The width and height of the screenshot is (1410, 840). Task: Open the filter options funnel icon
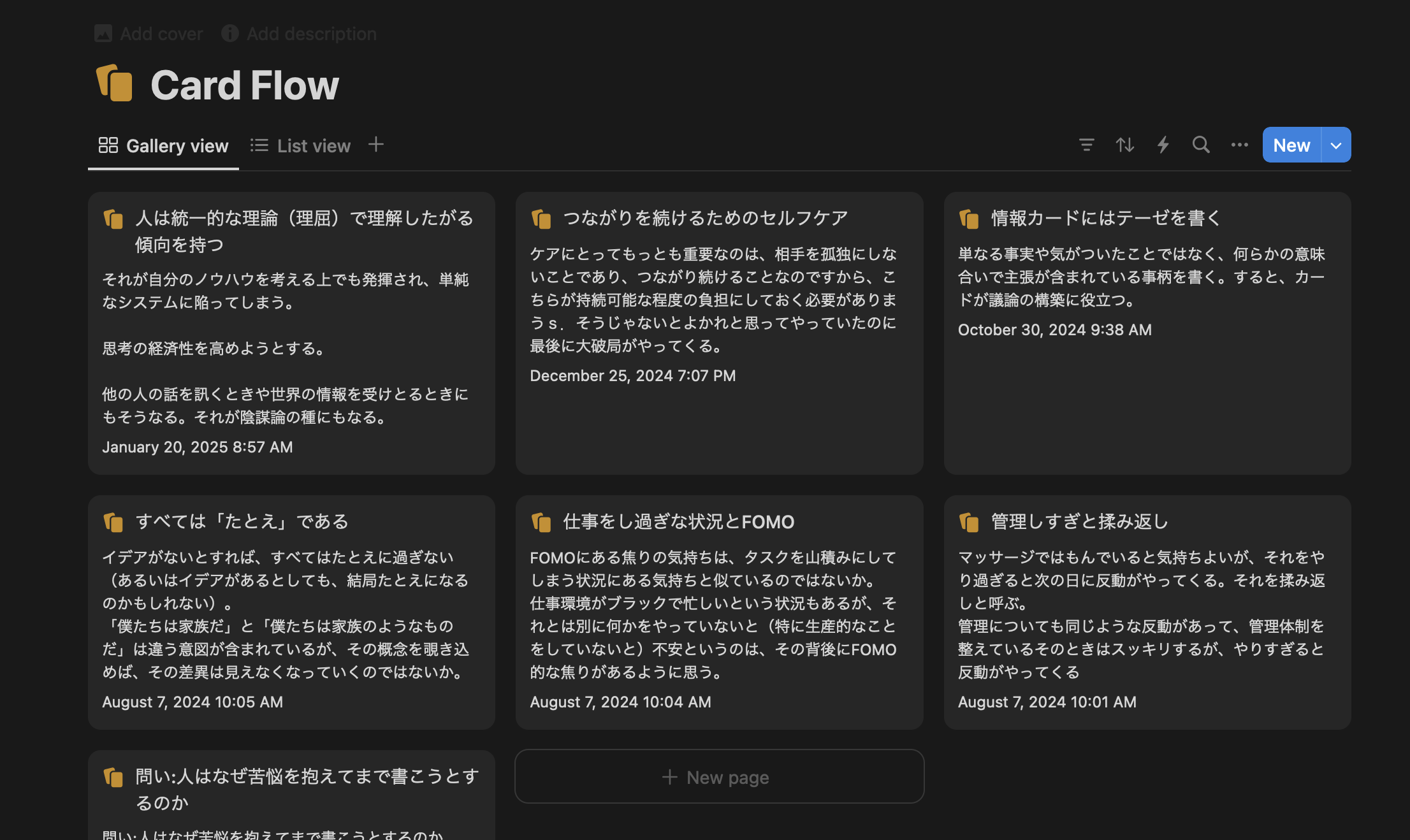(x=1086, y=145)
